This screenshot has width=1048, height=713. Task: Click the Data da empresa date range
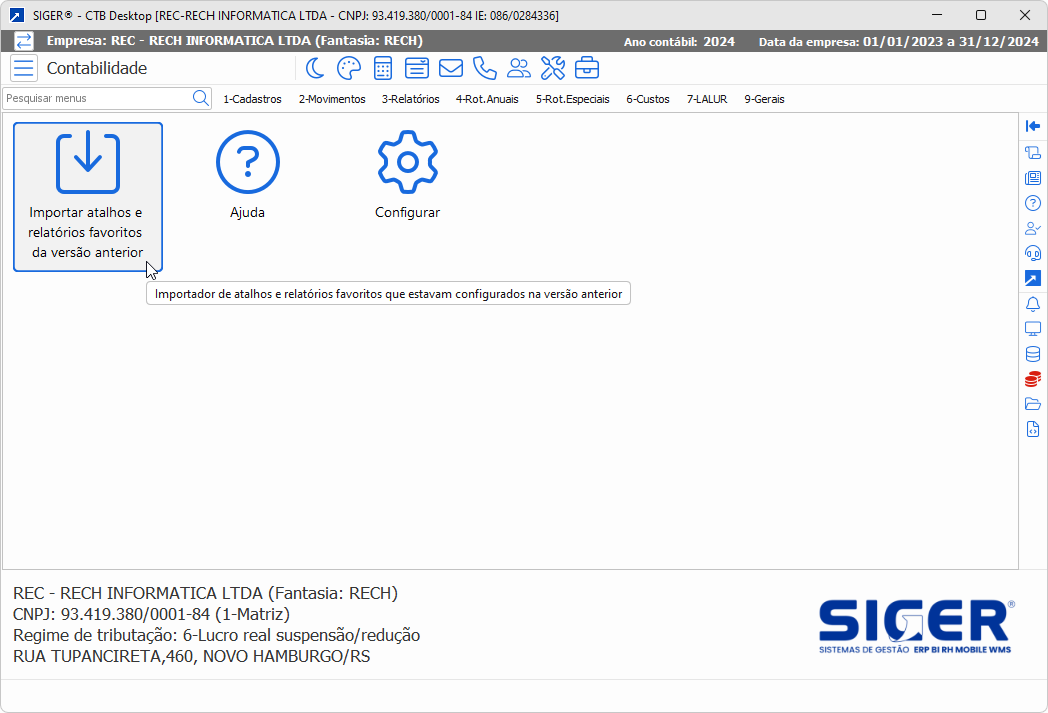[x=950, y=41]
